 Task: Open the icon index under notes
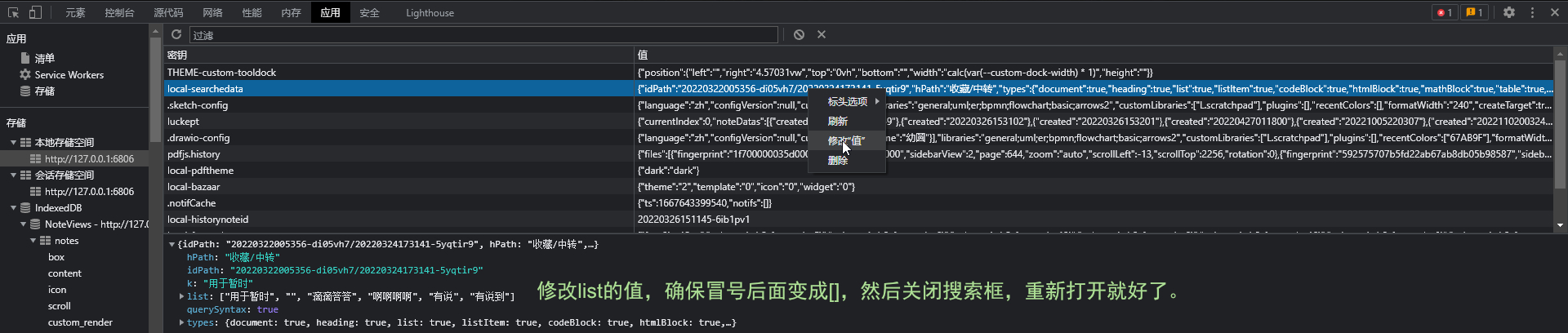(57, 290)
